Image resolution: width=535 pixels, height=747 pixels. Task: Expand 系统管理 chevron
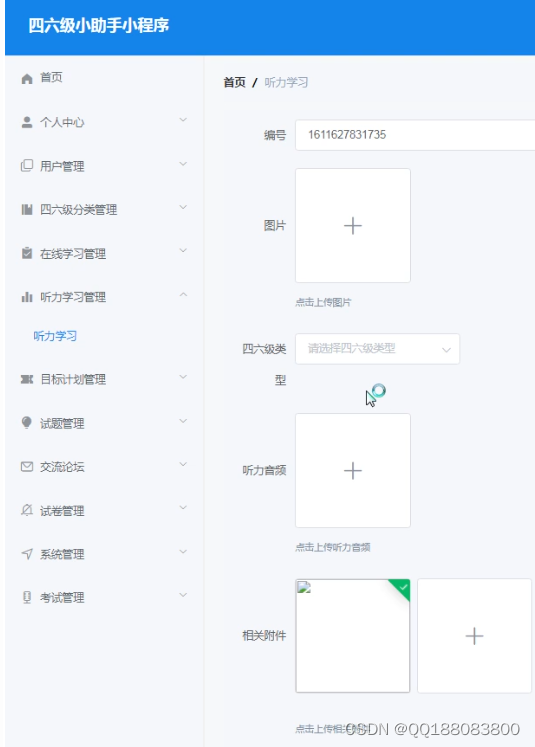coord(183,552)
